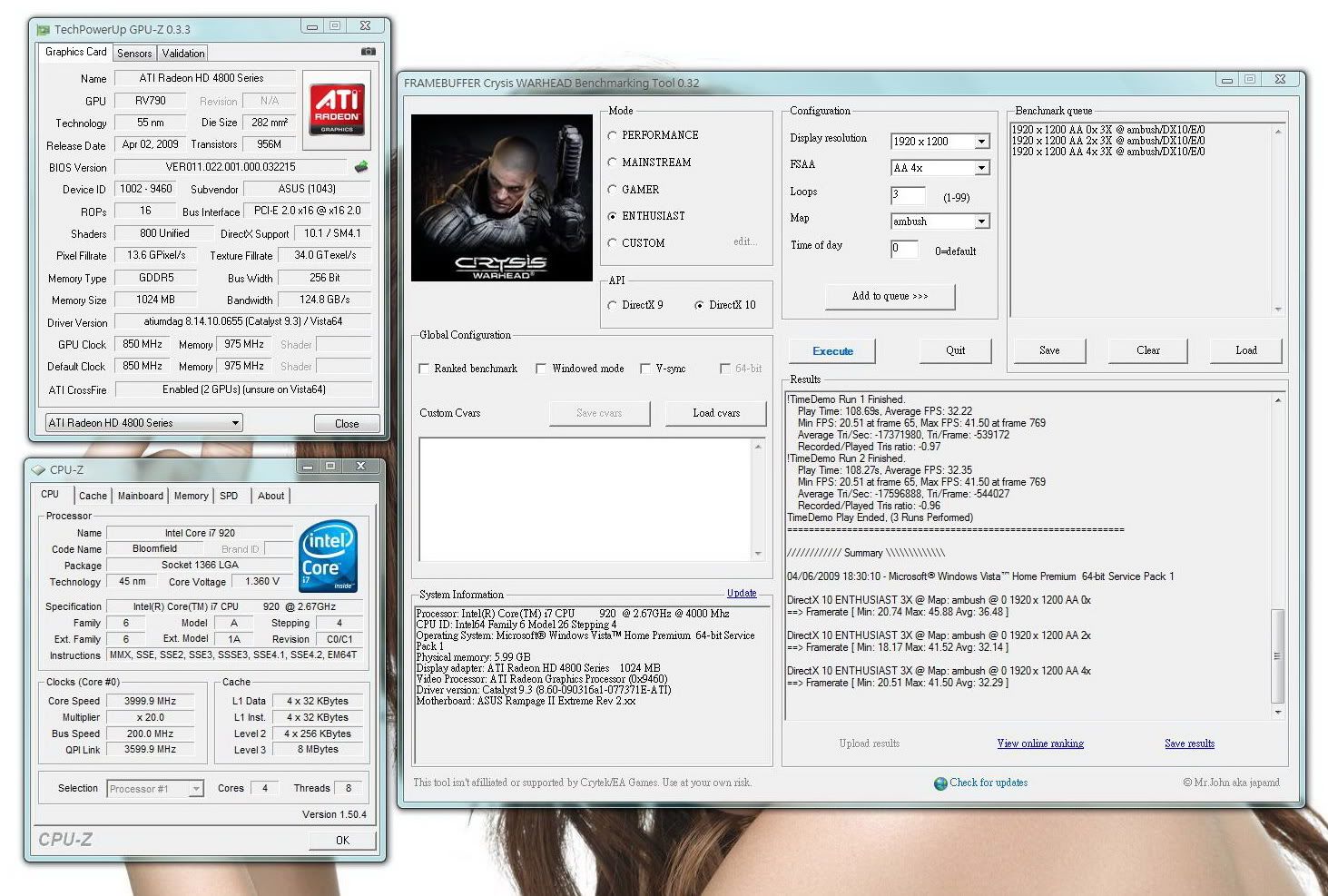Image resolution: width=1328 pixels, height=896 pixels.
Task: Click the View online ranking link
Action: pos(1040,743)
